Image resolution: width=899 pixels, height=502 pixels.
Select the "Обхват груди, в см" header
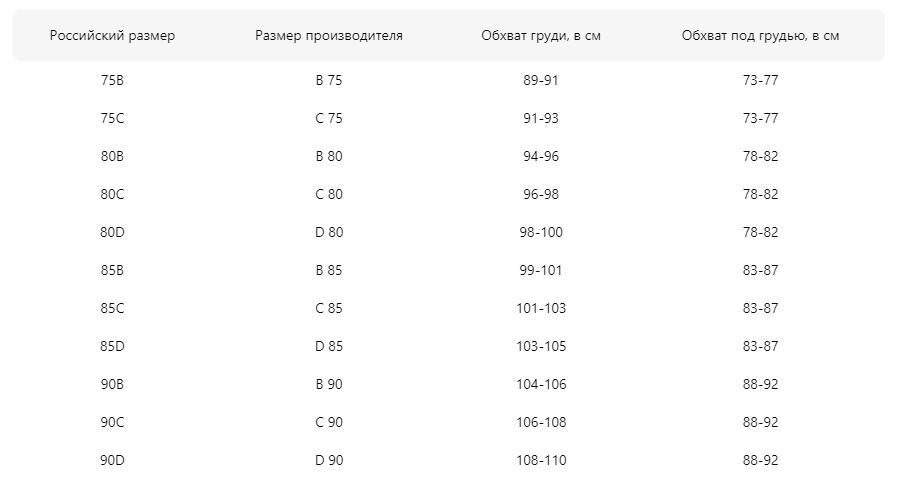click(x=541, y=36)
